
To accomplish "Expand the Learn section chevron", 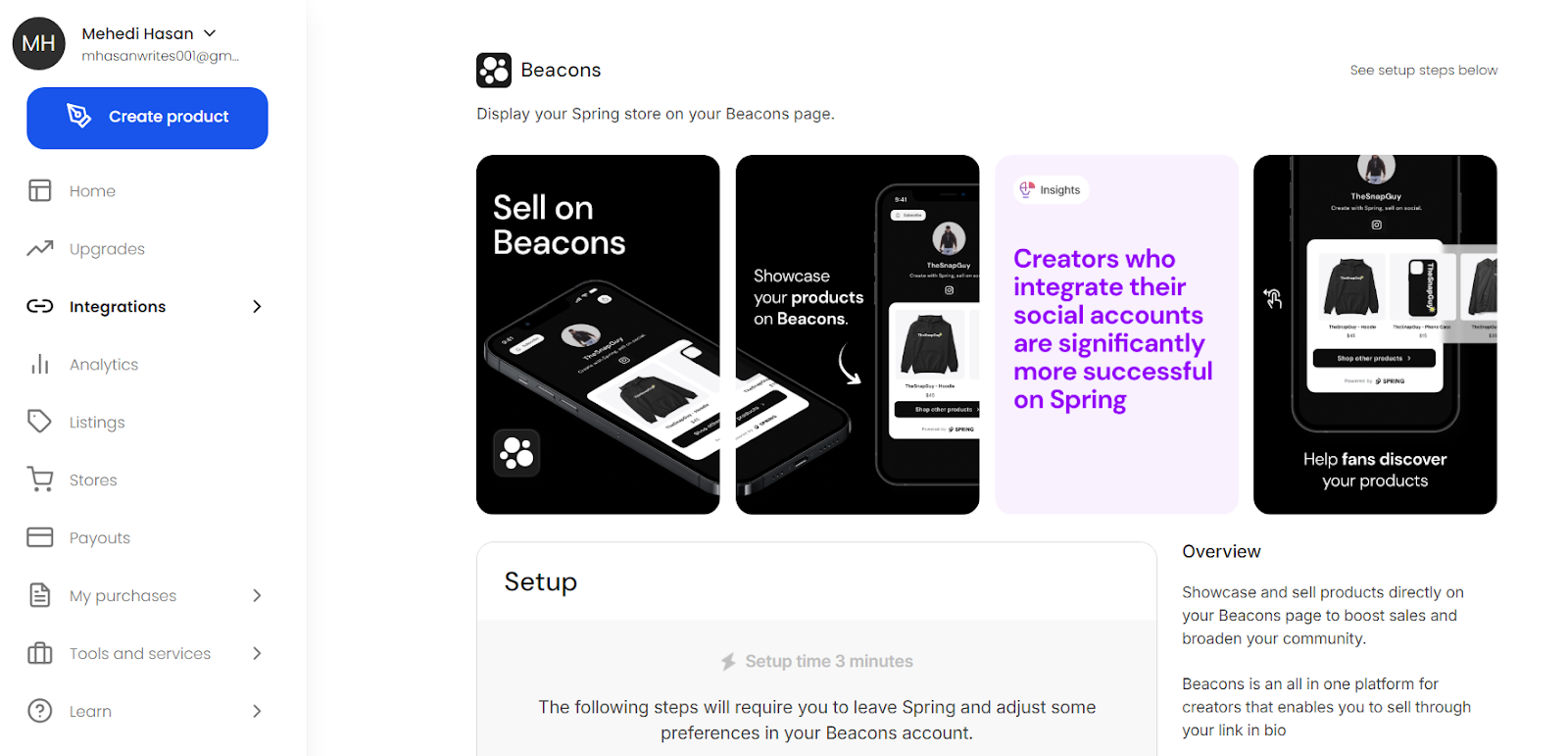I will pos(256,711).
